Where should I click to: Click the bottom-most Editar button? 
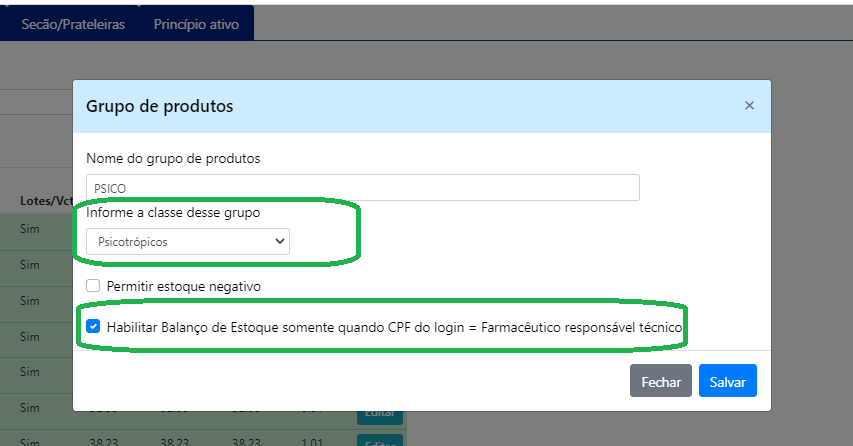(380, 441)
